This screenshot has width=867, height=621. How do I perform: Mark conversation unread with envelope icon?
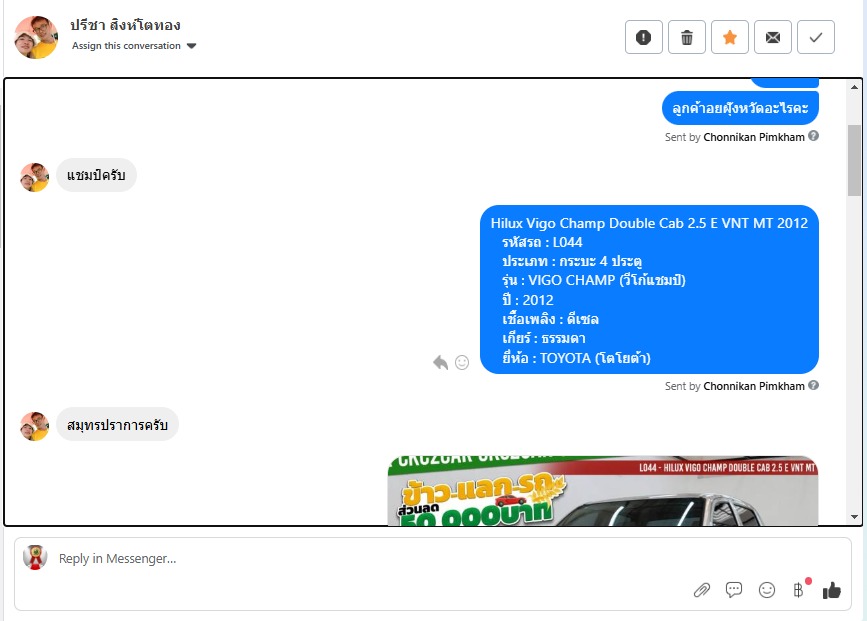(773, 37)
